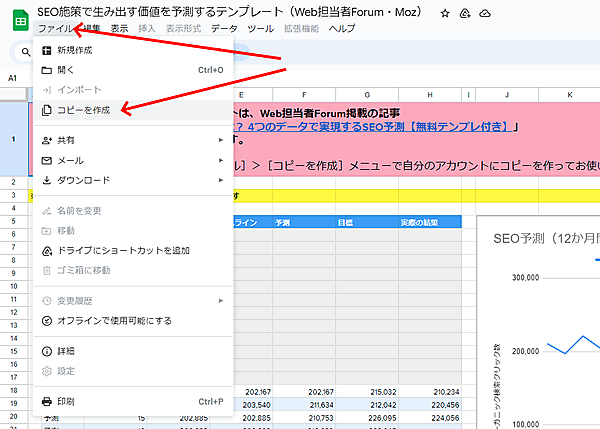Select column K header

click(x=568, y=94)
